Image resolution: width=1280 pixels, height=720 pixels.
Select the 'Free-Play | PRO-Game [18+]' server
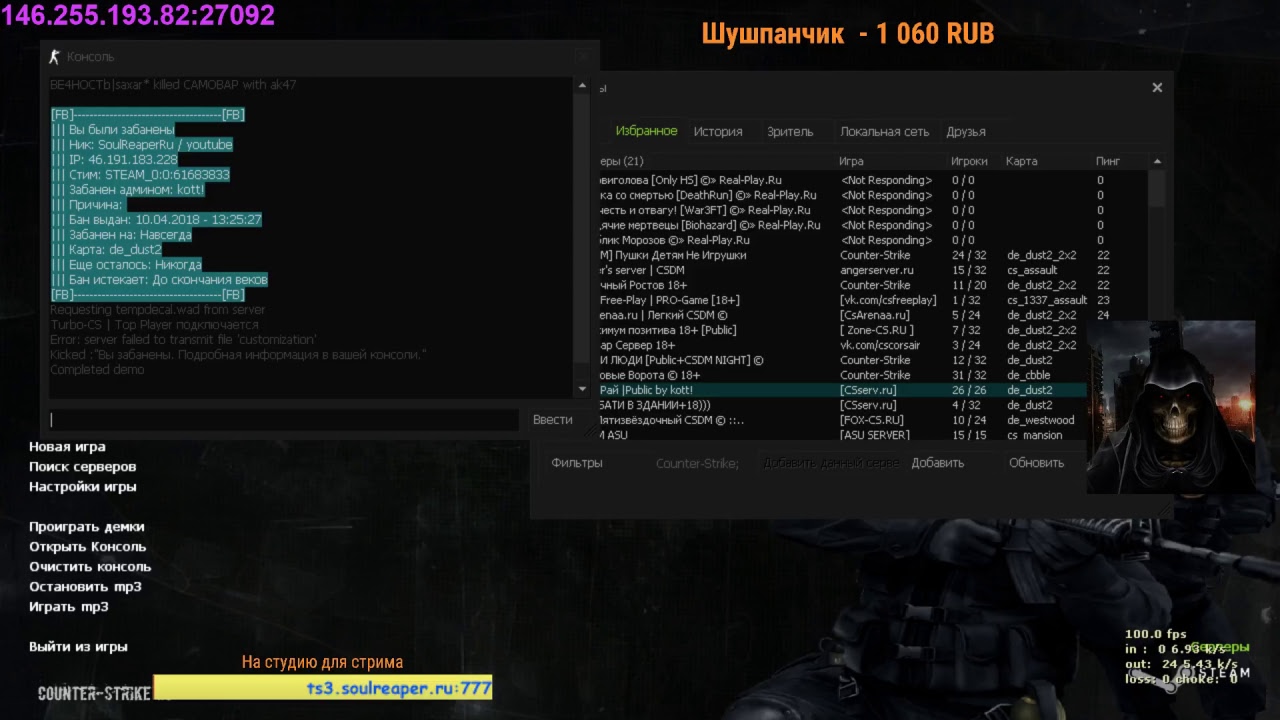click(873, 300)
